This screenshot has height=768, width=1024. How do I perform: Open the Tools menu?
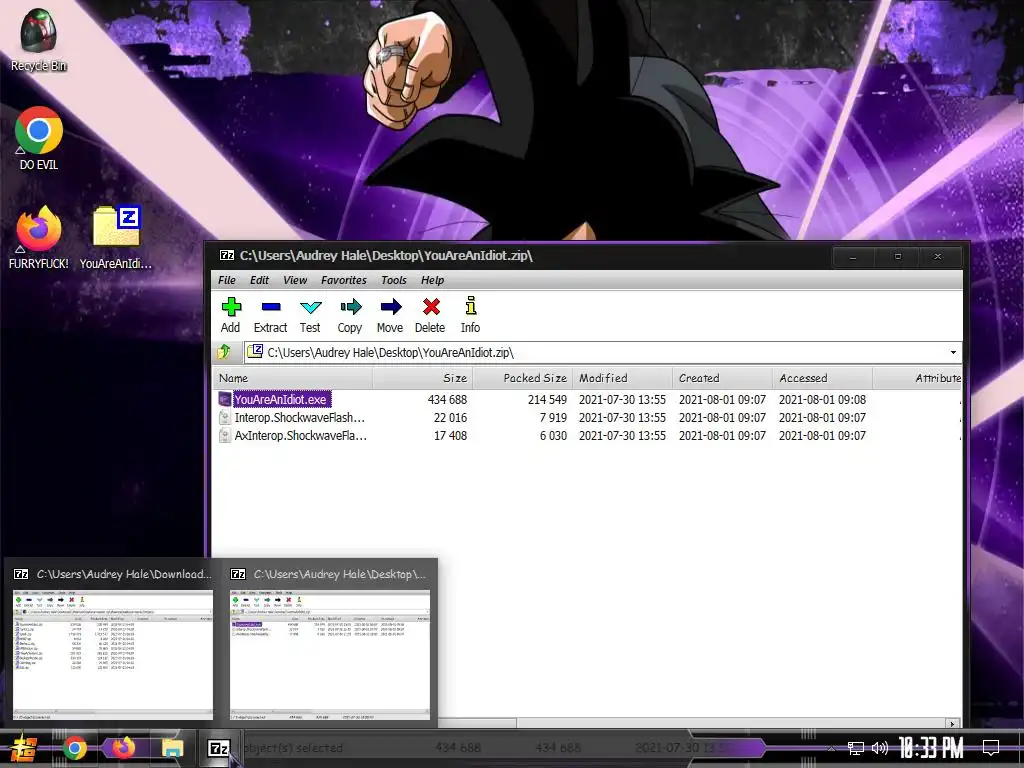394,280
